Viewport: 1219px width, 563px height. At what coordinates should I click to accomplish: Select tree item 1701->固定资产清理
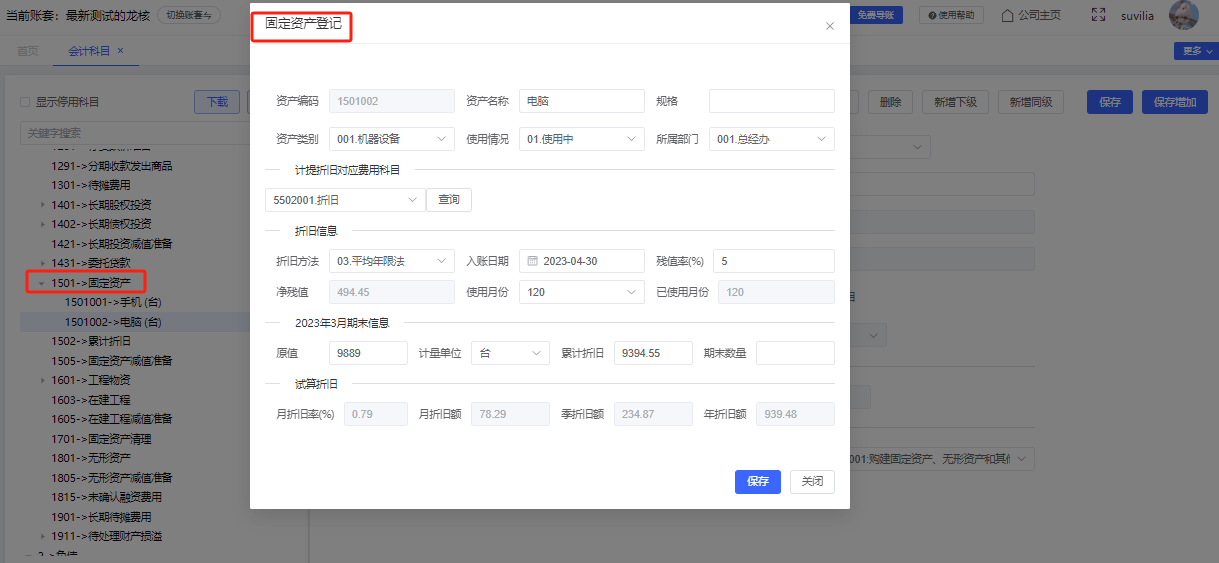coord(101,439)
